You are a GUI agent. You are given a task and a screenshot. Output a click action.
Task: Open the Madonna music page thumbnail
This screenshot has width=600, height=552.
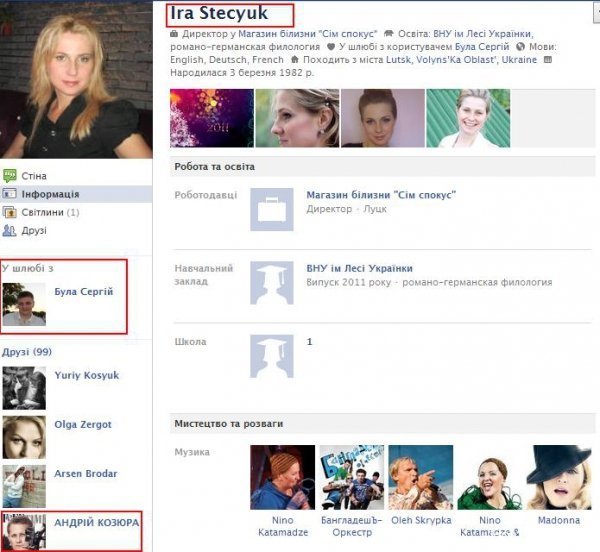[559, 477]
